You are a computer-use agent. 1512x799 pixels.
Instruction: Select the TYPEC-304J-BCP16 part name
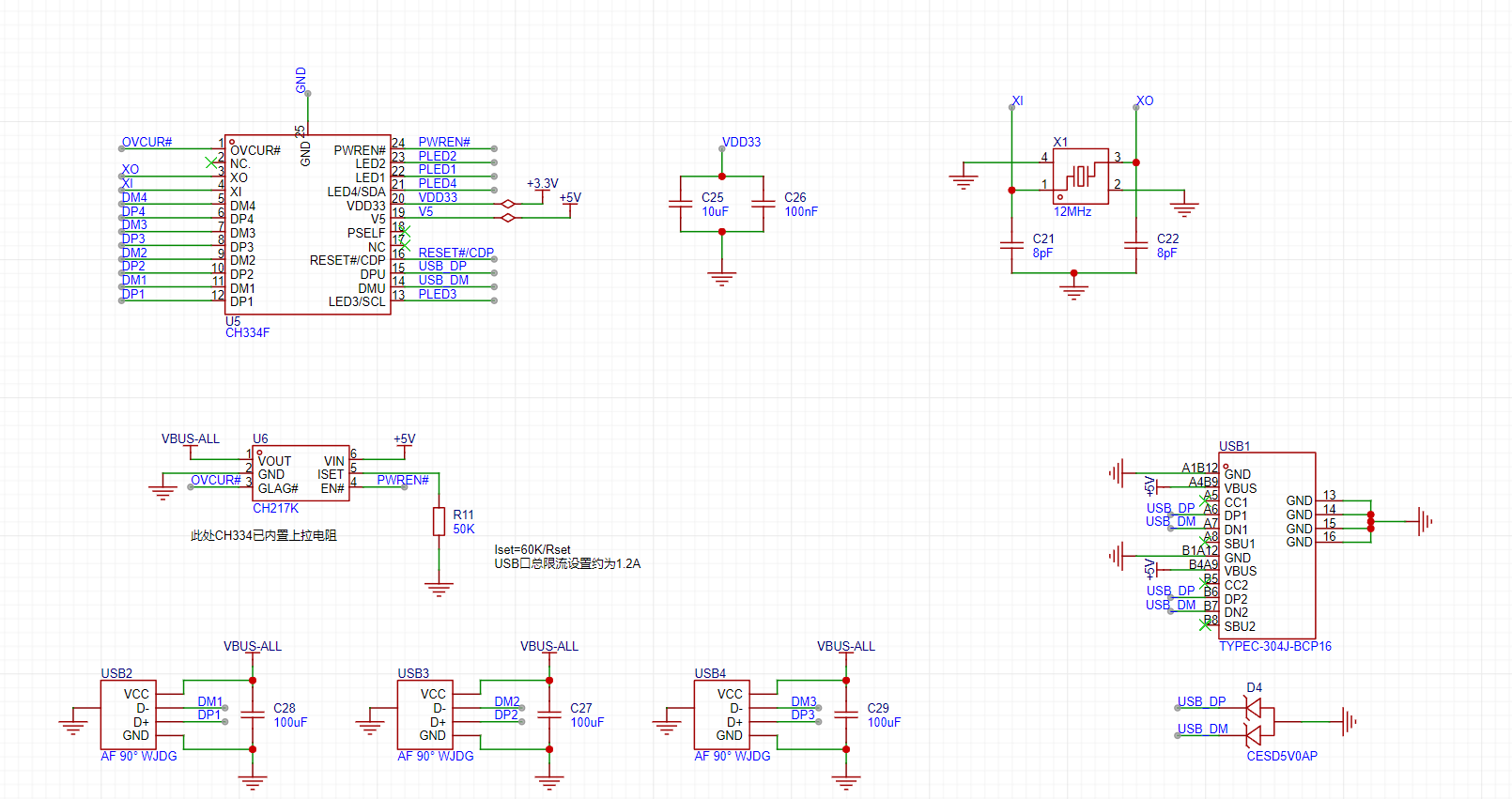pos(1275,646)
